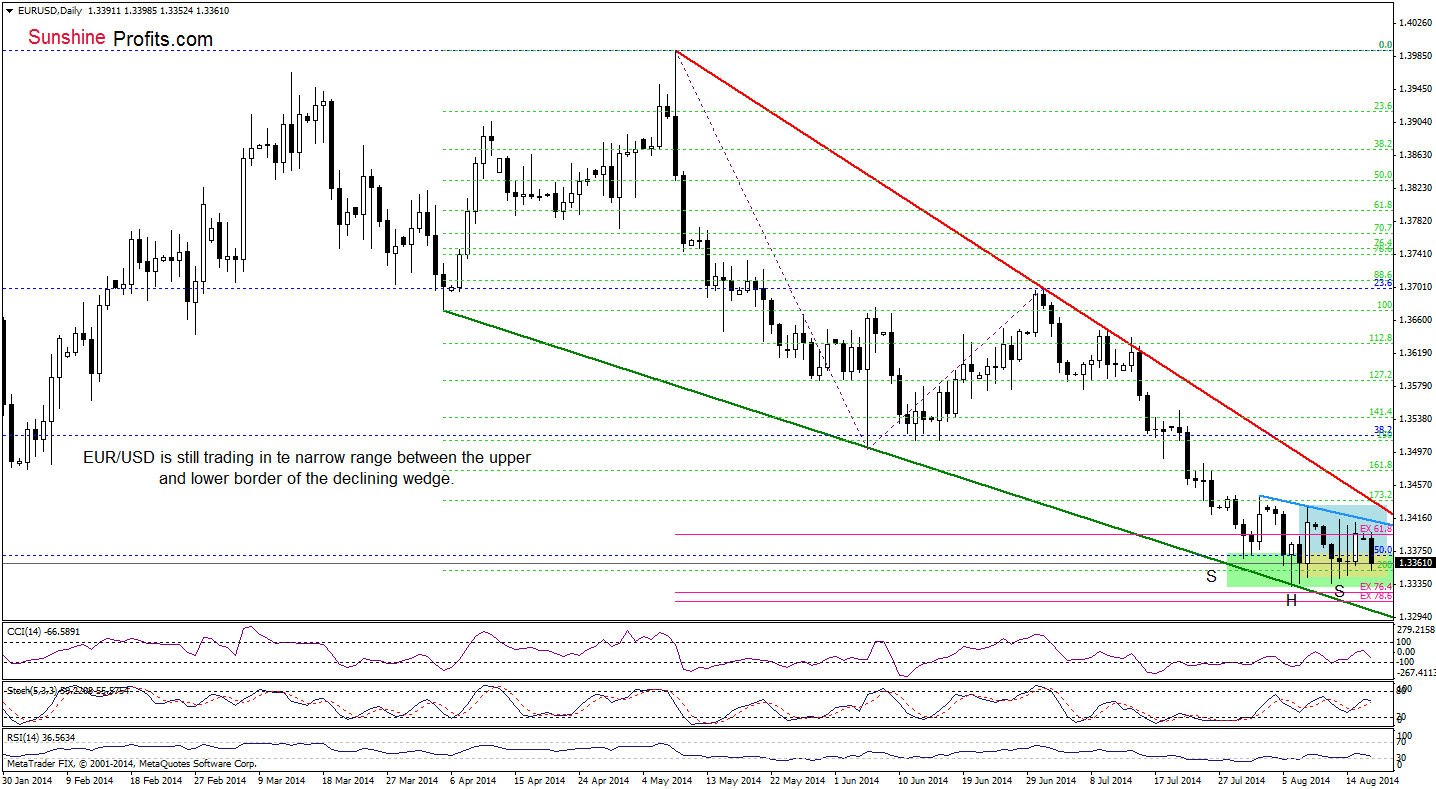Click the 279.2158 CCI scale value

(x=1415, y=630)
